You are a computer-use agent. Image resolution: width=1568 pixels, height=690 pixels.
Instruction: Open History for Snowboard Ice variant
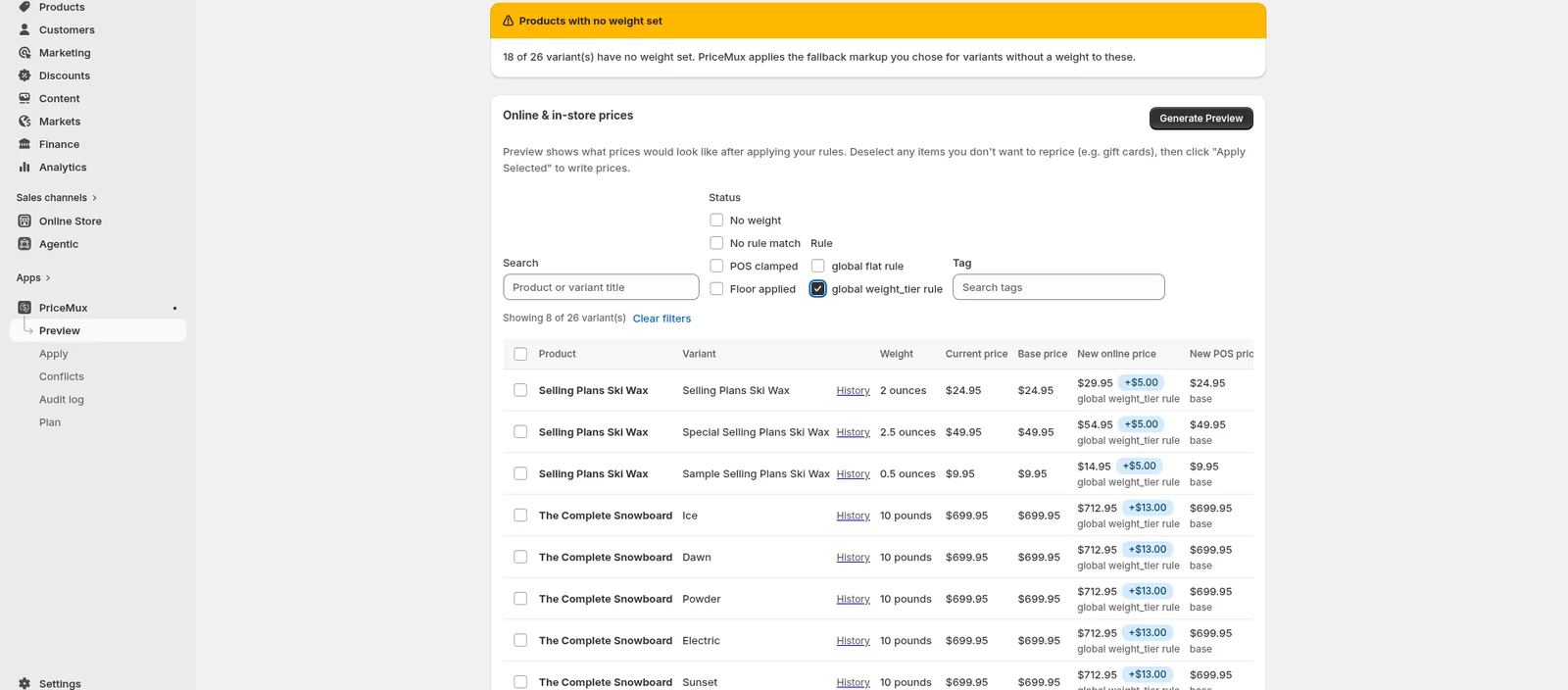853,516
